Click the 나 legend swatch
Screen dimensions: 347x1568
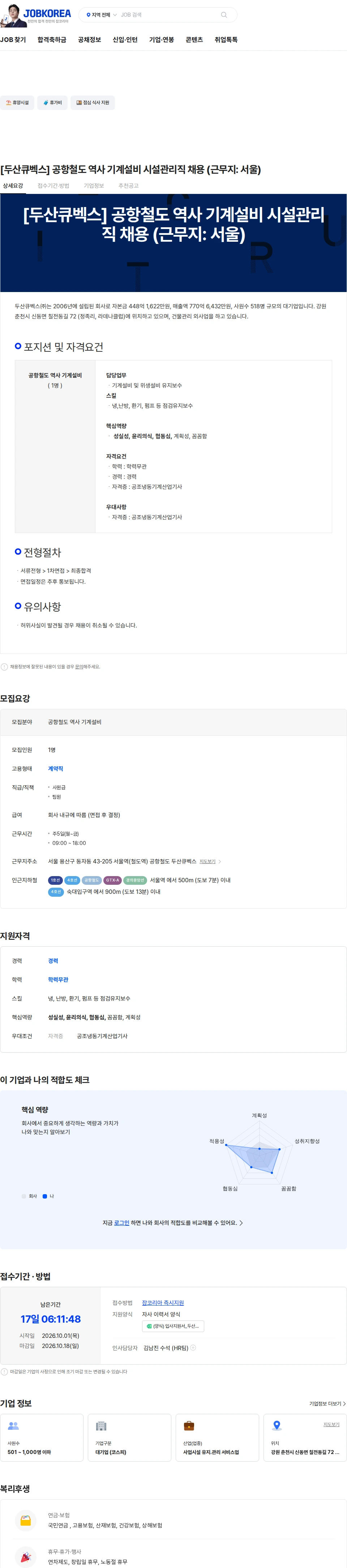[45, 1196]
